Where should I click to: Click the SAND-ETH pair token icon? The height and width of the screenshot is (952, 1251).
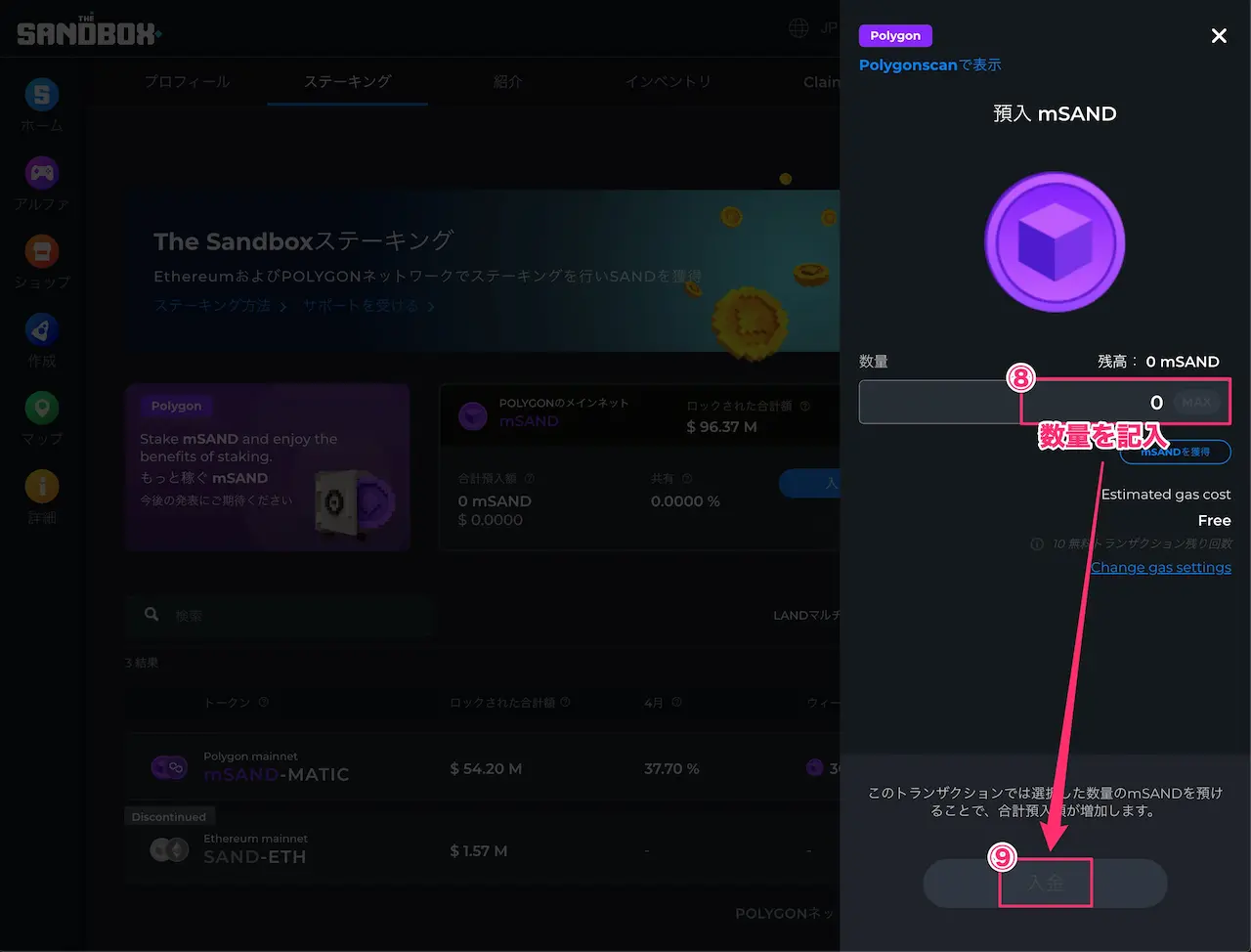point(169,849)
